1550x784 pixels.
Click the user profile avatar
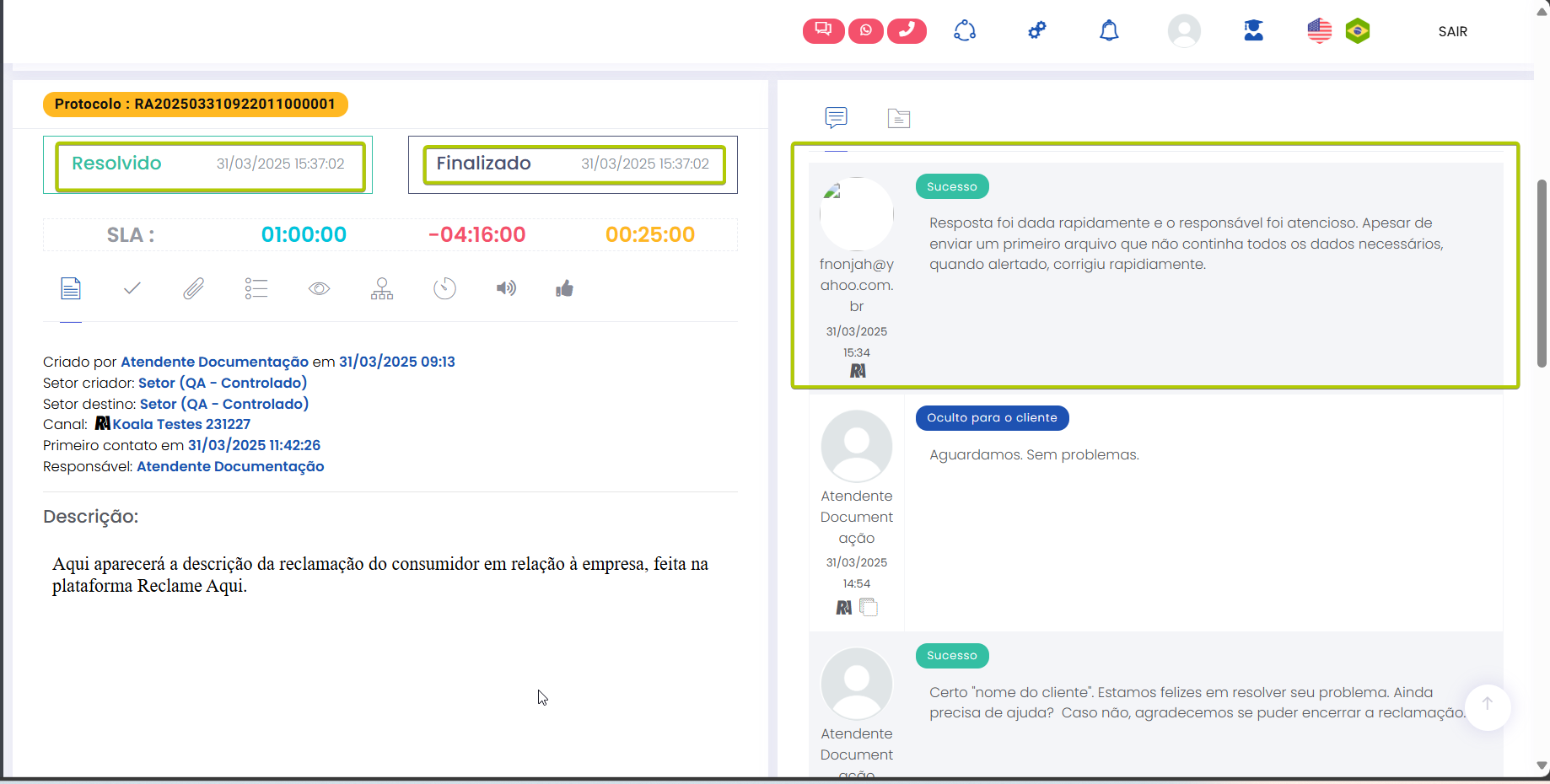(1184, 31)
